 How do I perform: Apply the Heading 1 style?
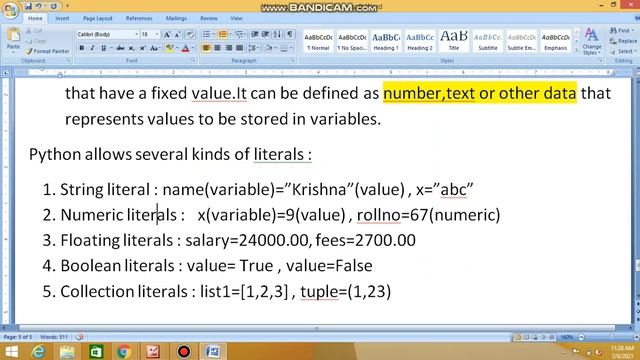click(386, 41)
